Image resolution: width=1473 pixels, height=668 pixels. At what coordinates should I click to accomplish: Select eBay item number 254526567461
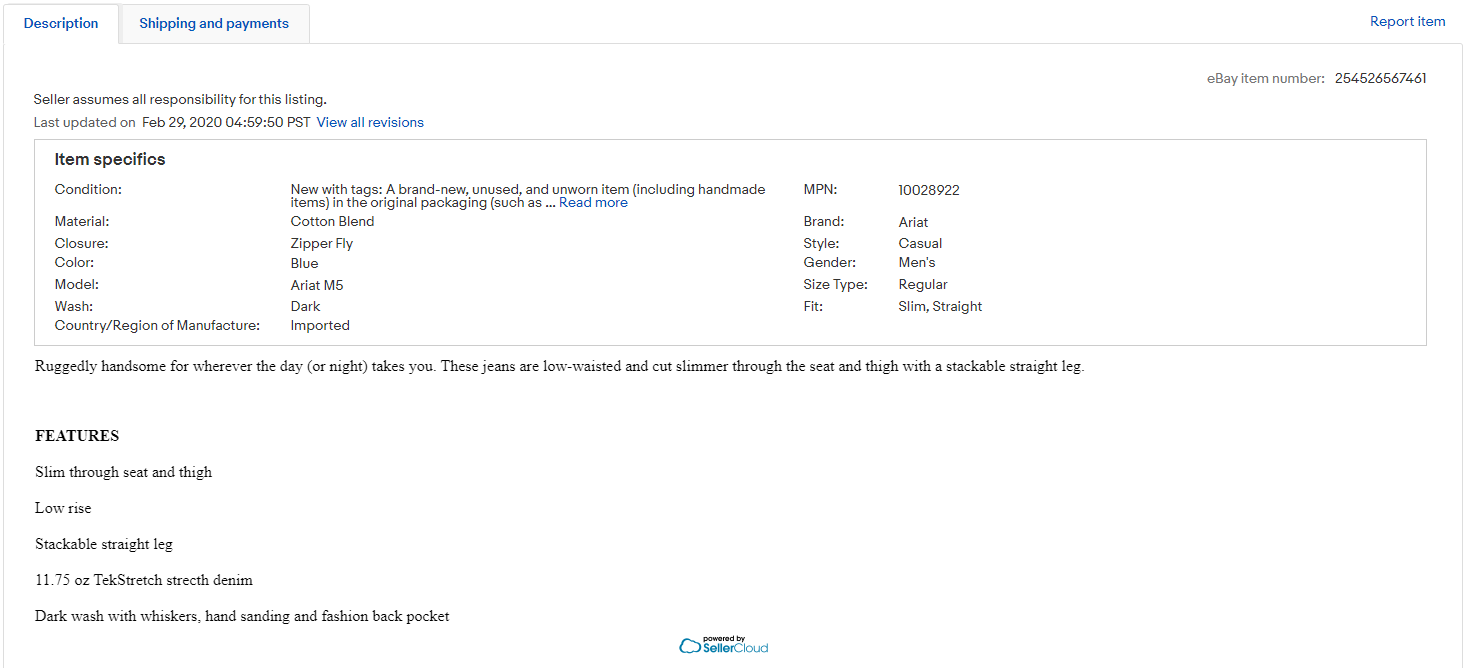click(1380, 78)
